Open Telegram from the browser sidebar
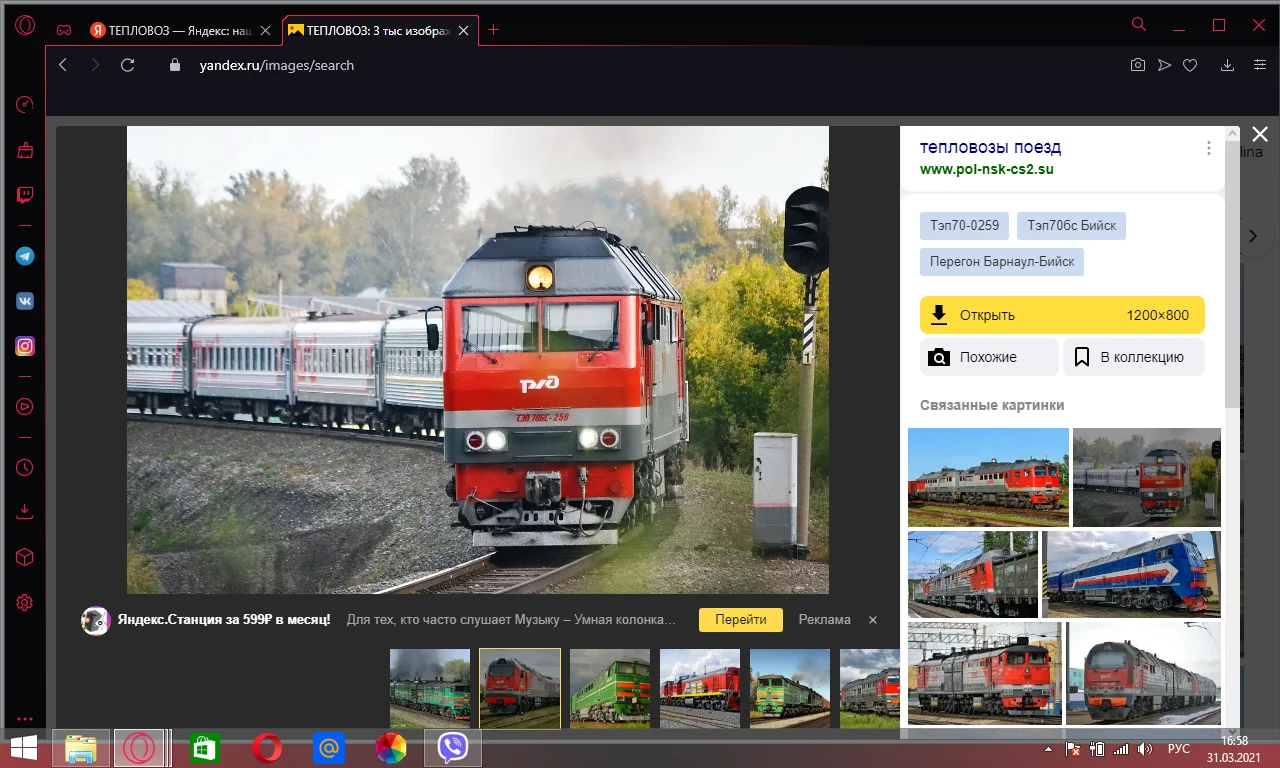1280x768 pixels. (25, 256)
